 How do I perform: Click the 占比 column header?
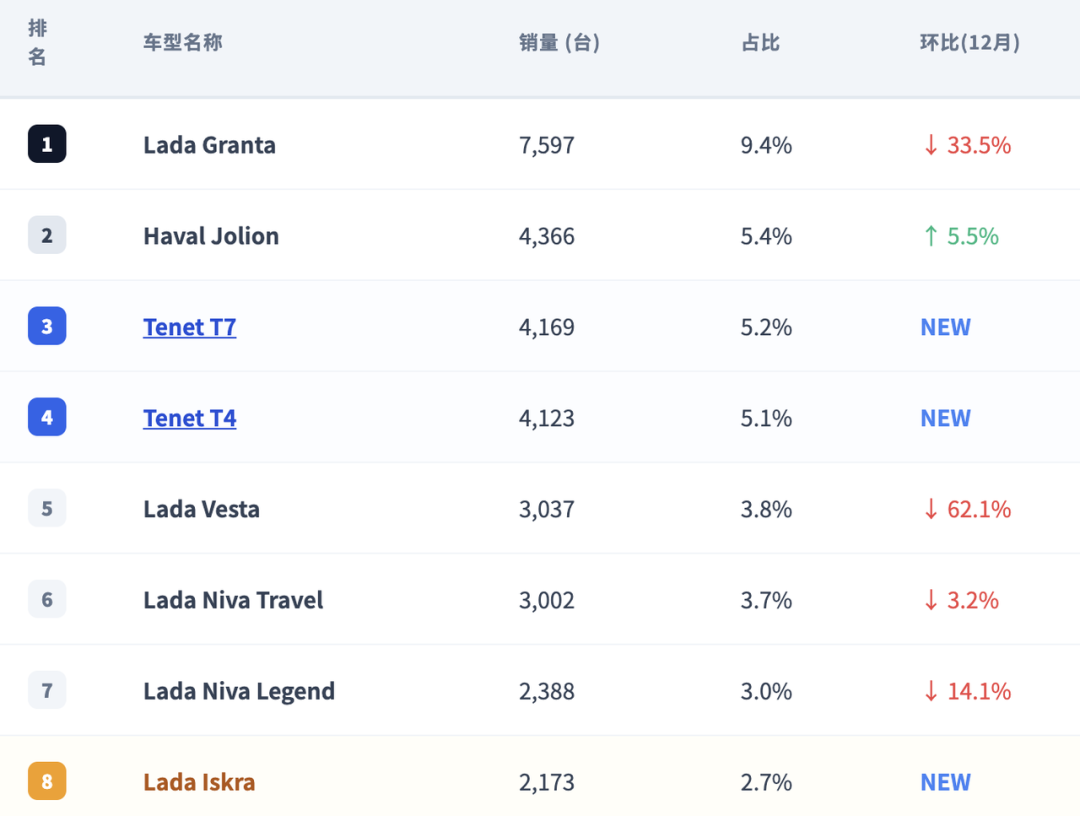point(760,43)
